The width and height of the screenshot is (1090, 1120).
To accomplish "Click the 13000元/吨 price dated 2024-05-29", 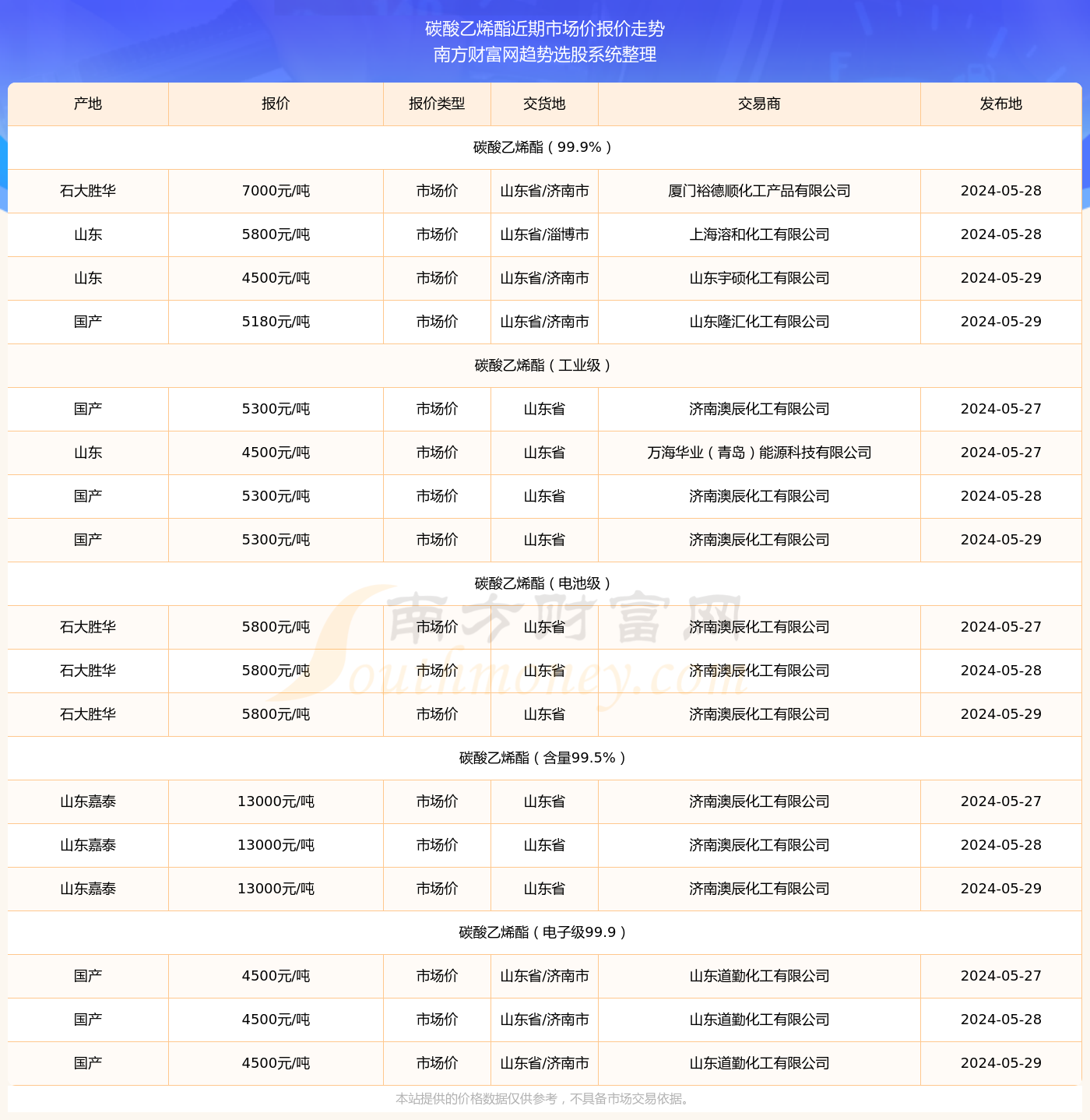I will point(276,889).
